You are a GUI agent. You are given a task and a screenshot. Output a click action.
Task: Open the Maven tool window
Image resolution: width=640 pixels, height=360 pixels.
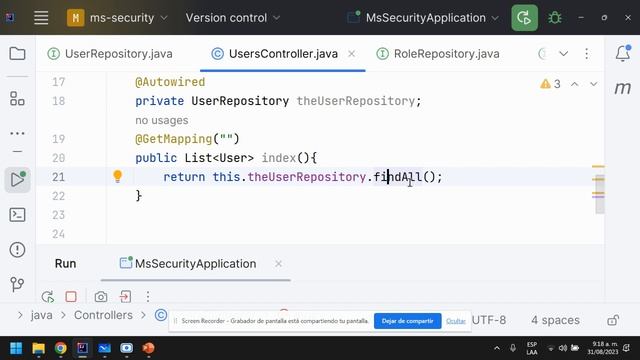coord(623,88)
